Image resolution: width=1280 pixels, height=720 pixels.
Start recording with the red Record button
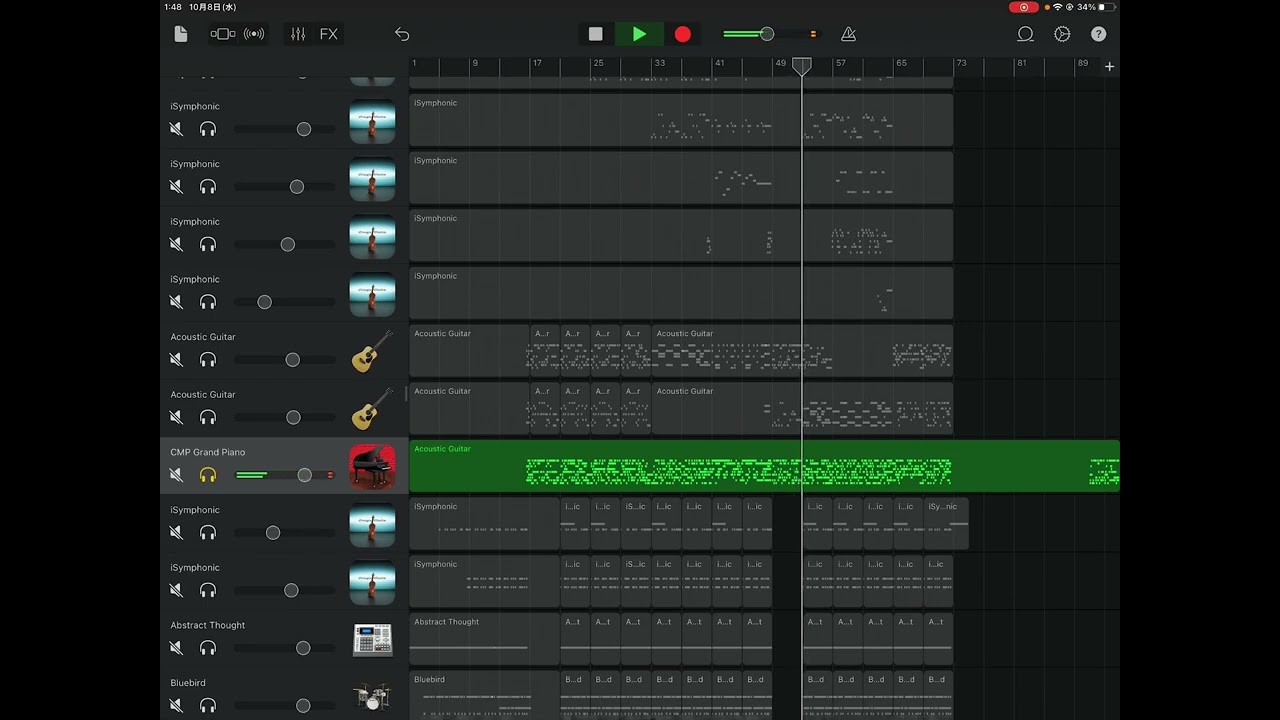682,34
